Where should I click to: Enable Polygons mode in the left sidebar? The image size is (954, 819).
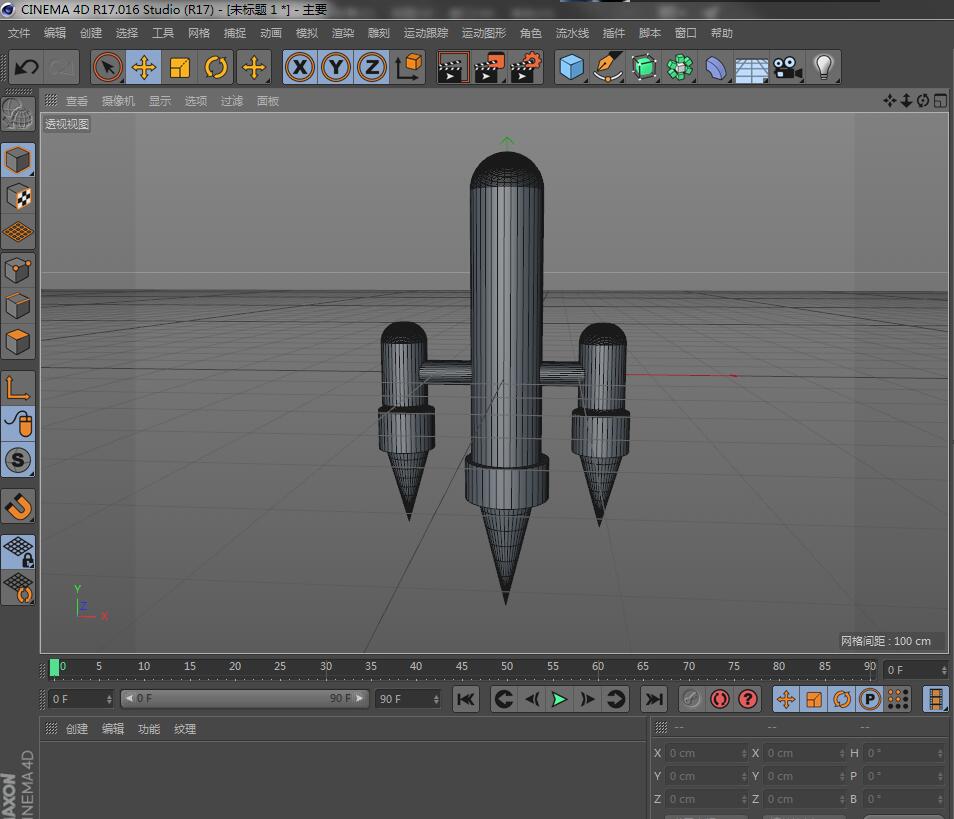(x=18, y=342)
